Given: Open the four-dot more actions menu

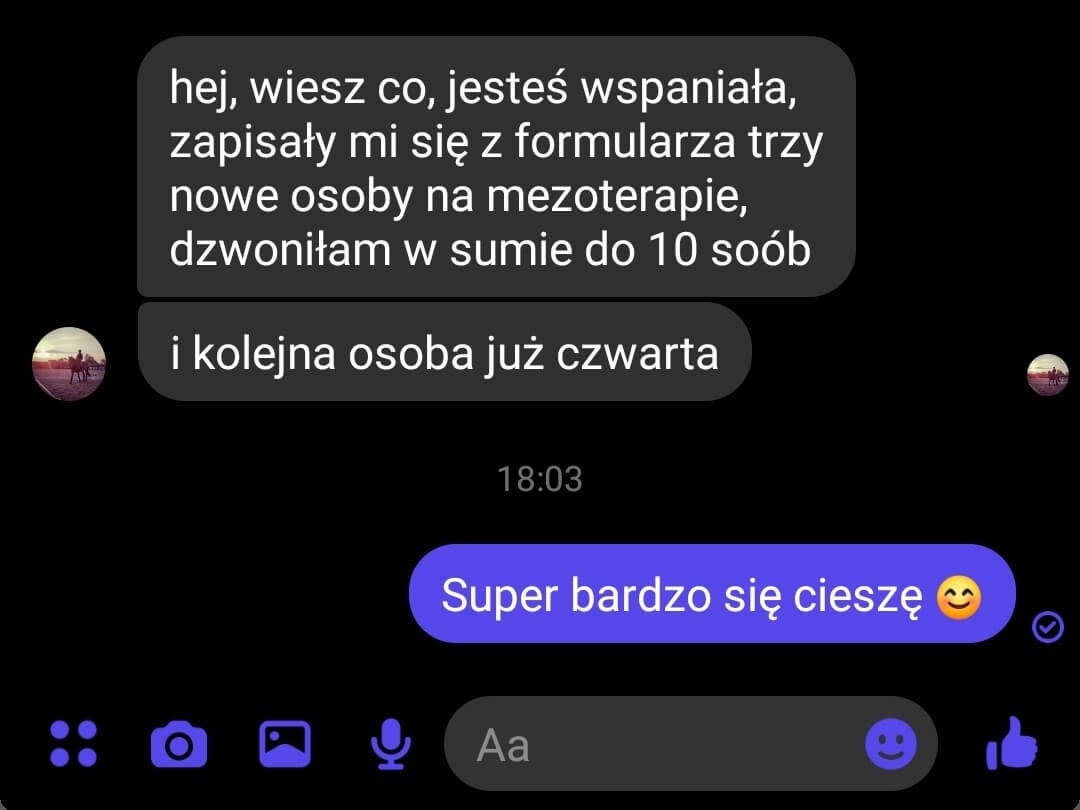Looking at the screenshot, I should tap(74, 744).
